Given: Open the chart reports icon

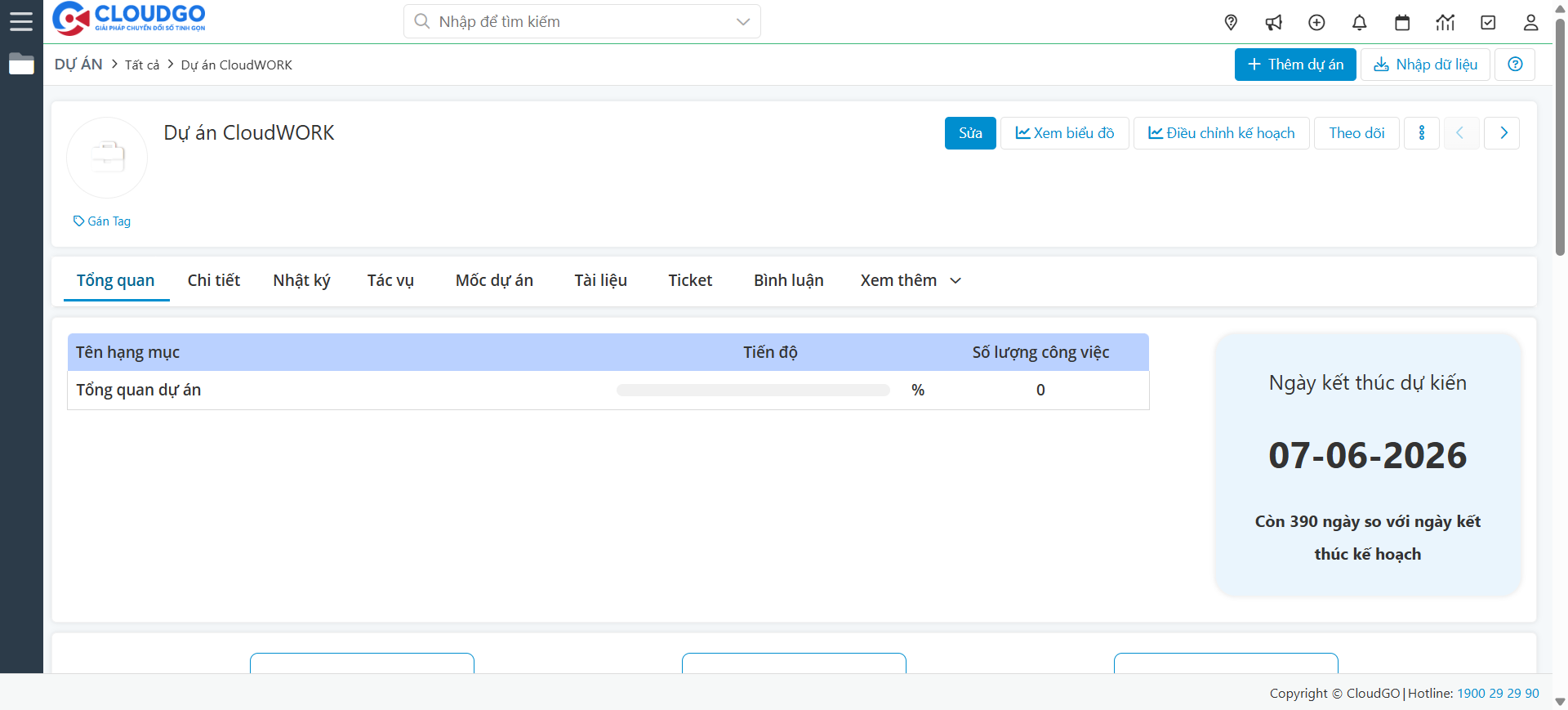Looking at the screenshot, I should point(1445,23).
